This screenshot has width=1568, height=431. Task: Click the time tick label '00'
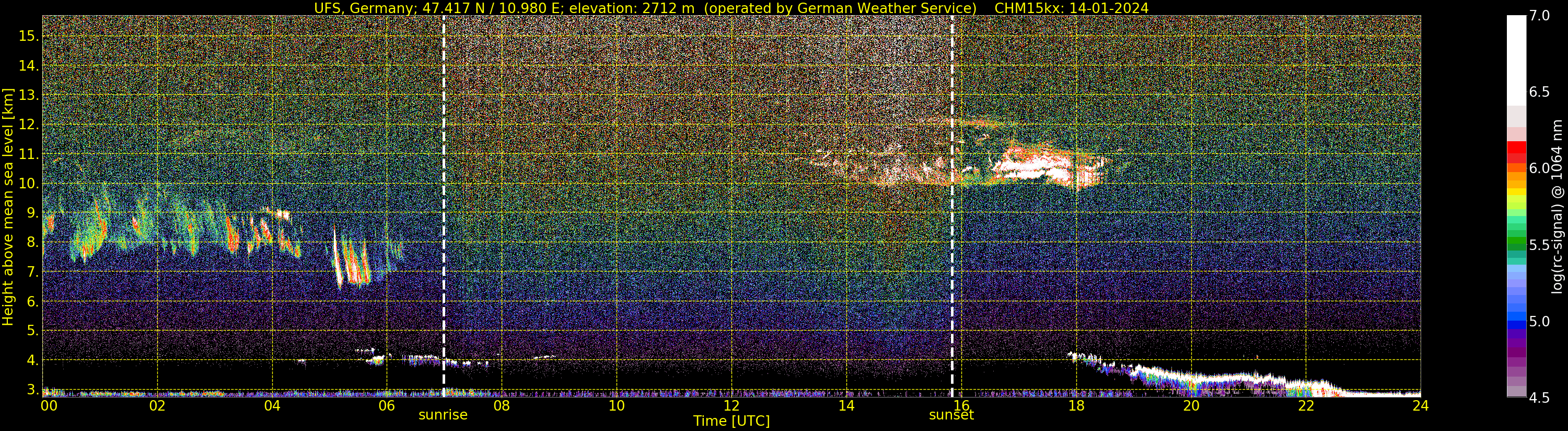pos(49,405)
